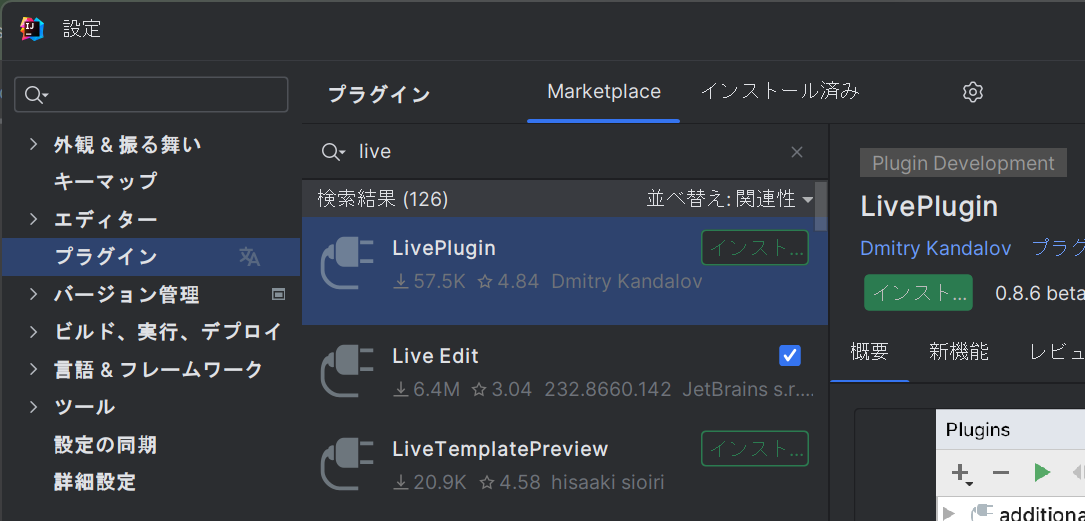Select 設定の同期 in settings tree

[x=105, y=444]
